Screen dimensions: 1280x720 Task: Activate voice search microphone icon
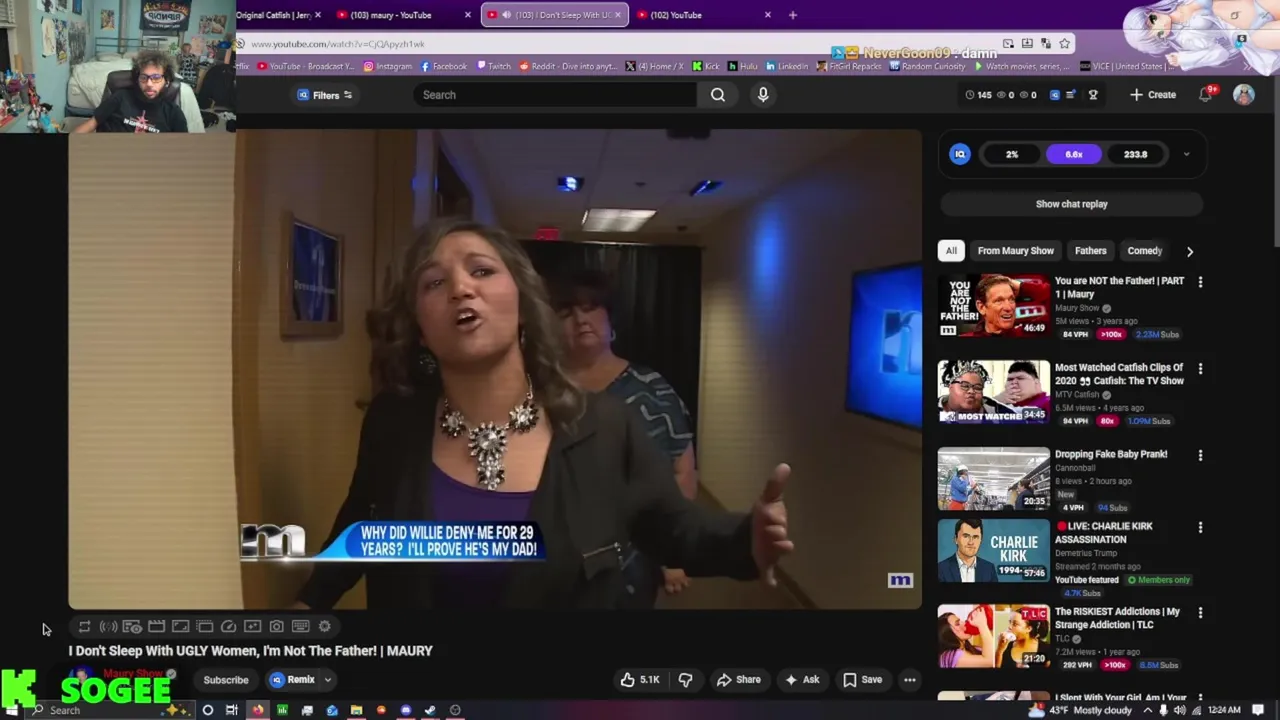763,95
